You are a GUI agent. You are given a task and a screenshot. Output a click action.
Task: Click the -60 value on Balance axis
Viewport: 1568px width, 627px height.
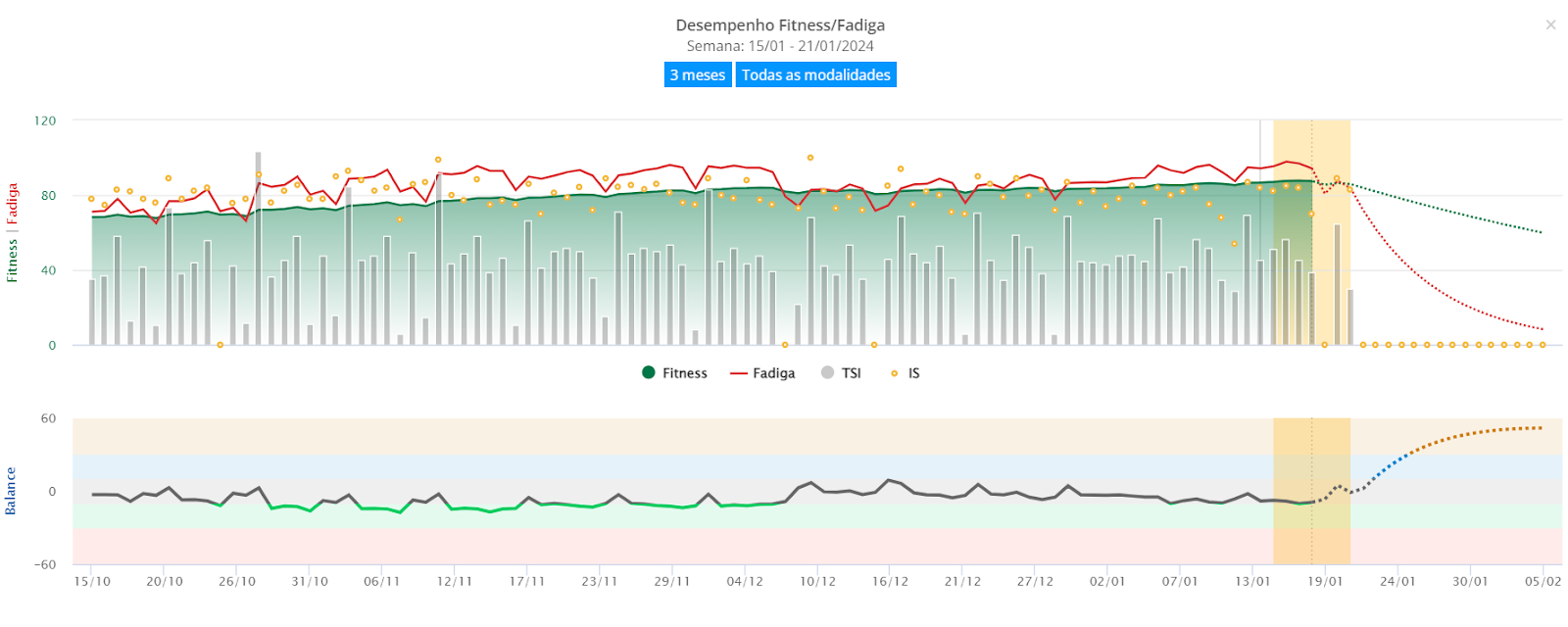(45, 564)
